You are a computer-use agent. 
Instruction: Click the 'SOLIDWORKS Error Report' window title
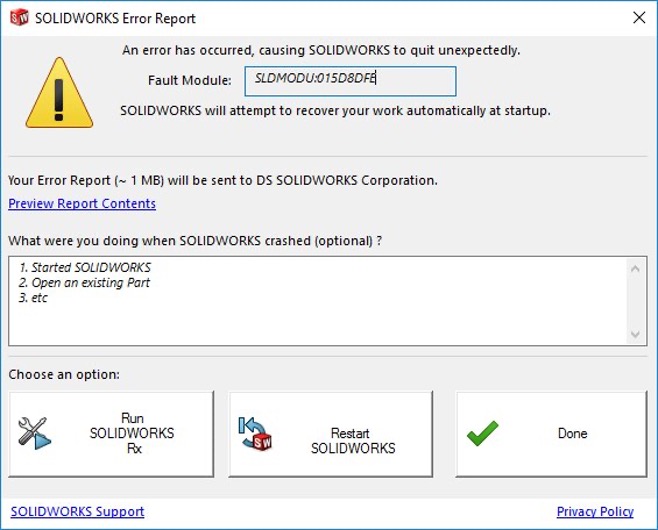(115, 18)
